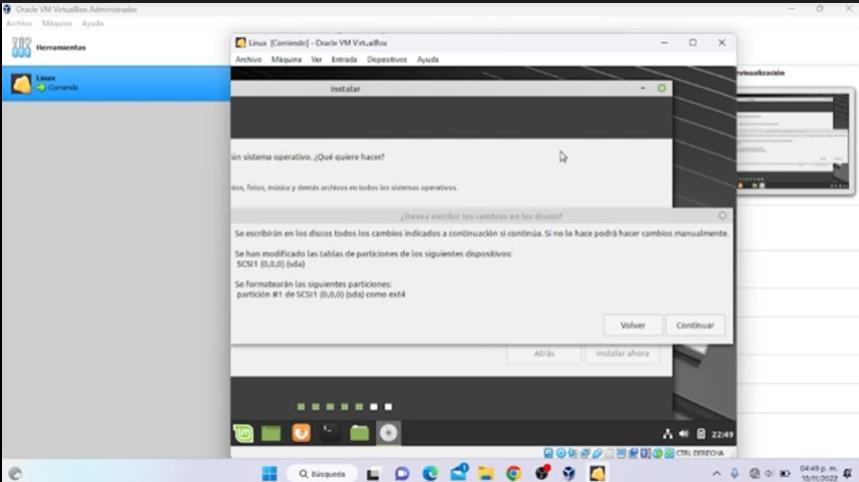Click the 22:49 clock in Mint panel

pos(722,434)
